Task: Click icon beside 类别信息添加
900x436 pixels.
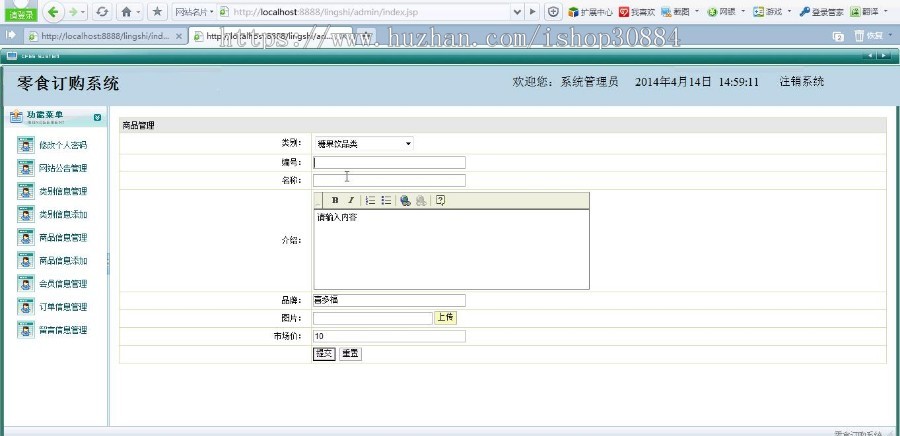Action: point(26,215)
